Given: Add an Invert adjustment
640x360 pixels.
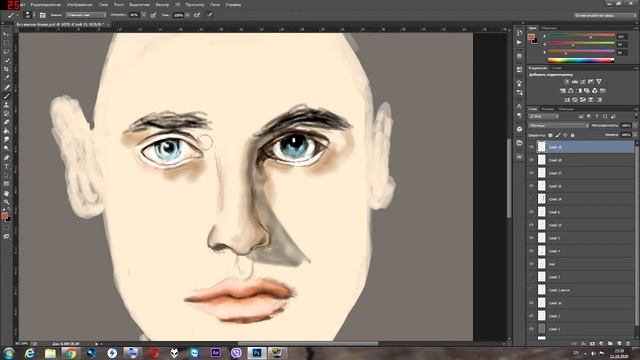Looking at the screenshot, I should (x=567, y=100).
